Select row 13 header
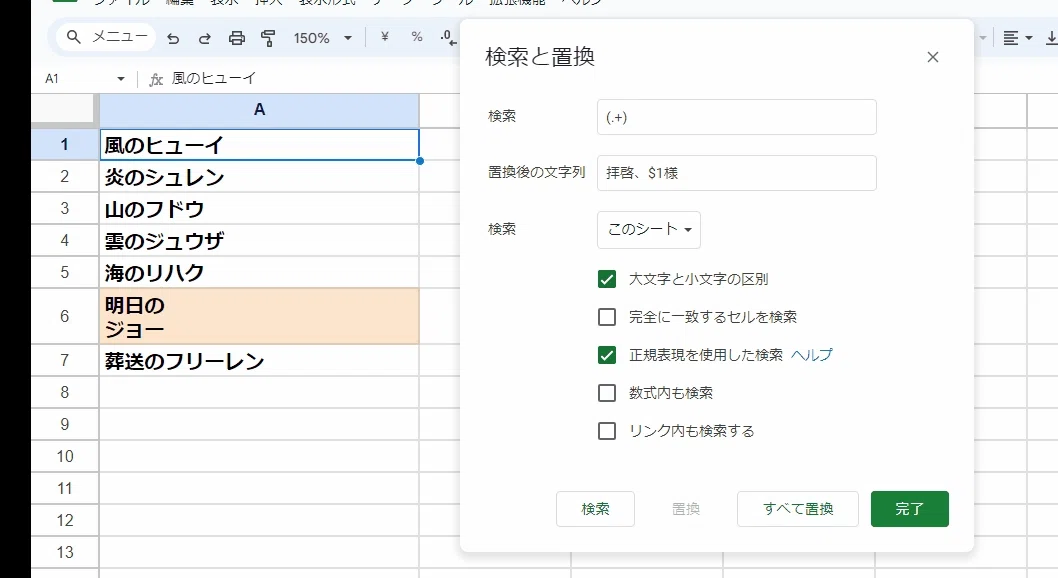Image resolution: width=1058 pixels, height=578 pixels. pyautogui.click(x=65, y=552)
